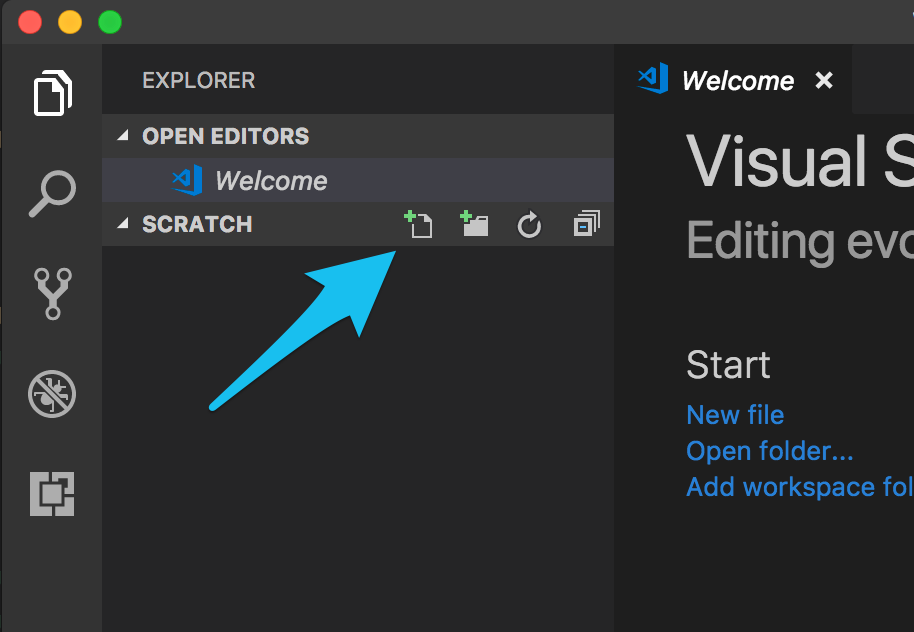Click the Add workspace folder link
914x632 pixels.
pyautogui.click(x=800, y=487)
